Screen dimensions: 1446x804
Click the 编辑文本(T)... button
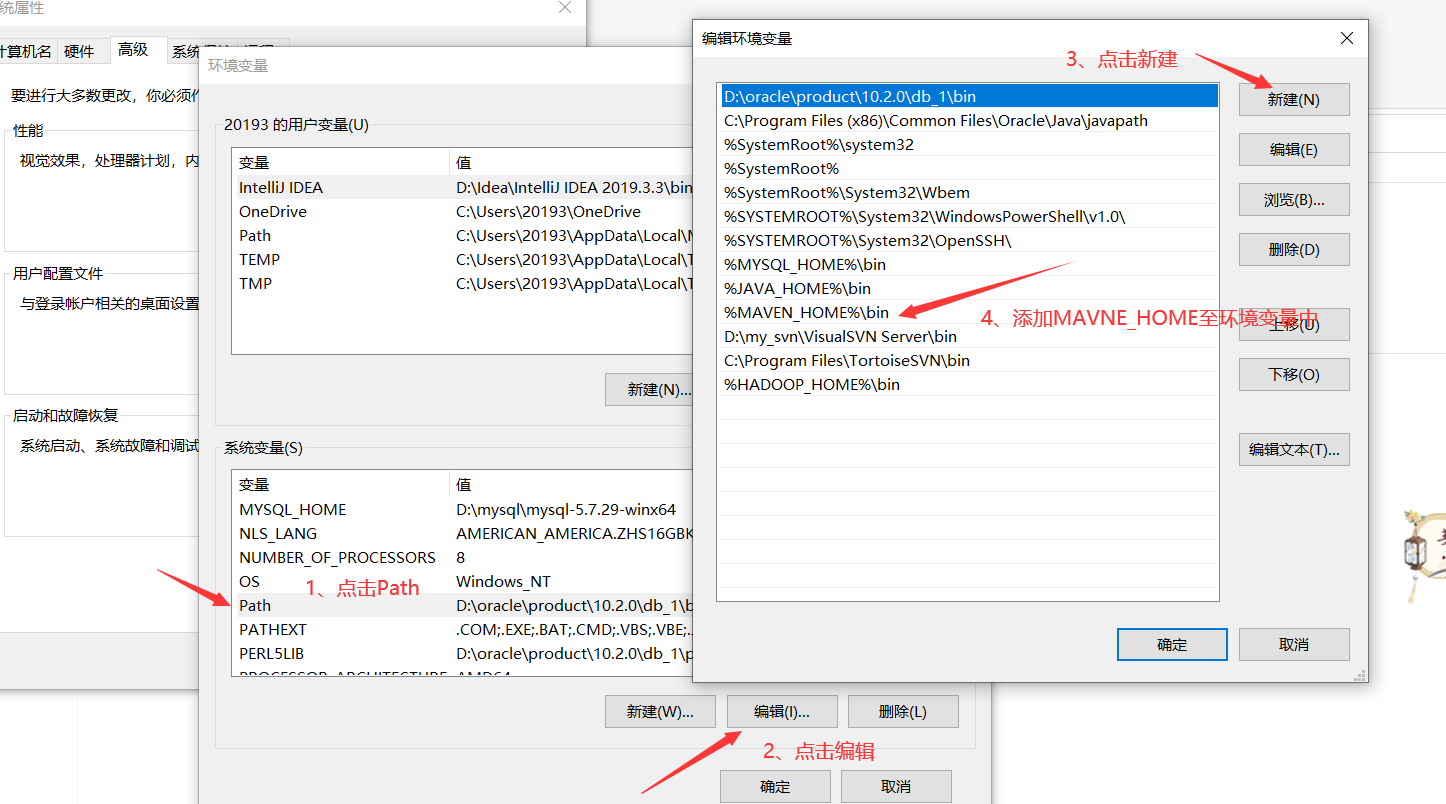tap(1294, 450)
